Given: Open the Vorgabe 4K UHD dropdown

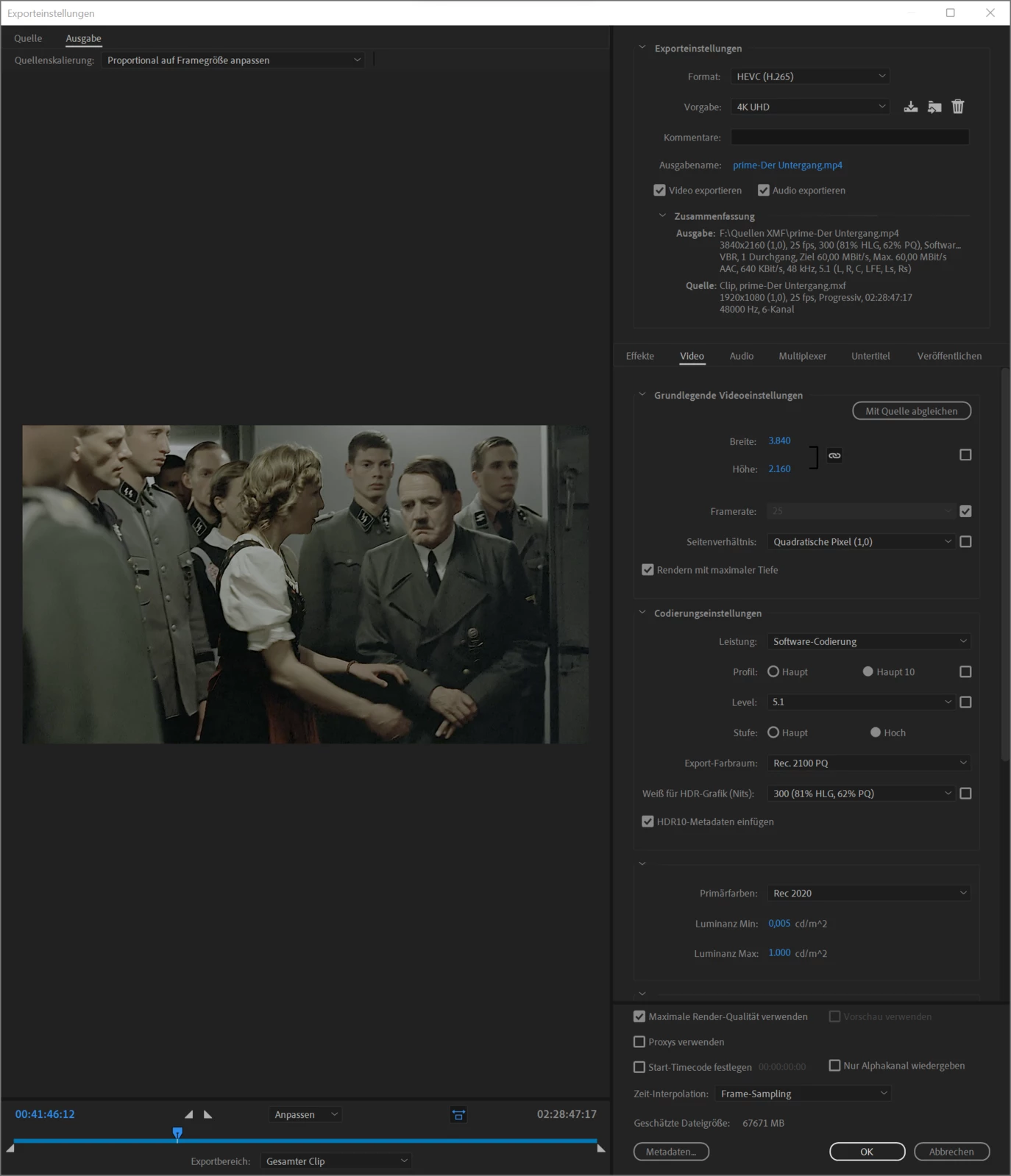Looking at the screenshot, I should (810, 107).
